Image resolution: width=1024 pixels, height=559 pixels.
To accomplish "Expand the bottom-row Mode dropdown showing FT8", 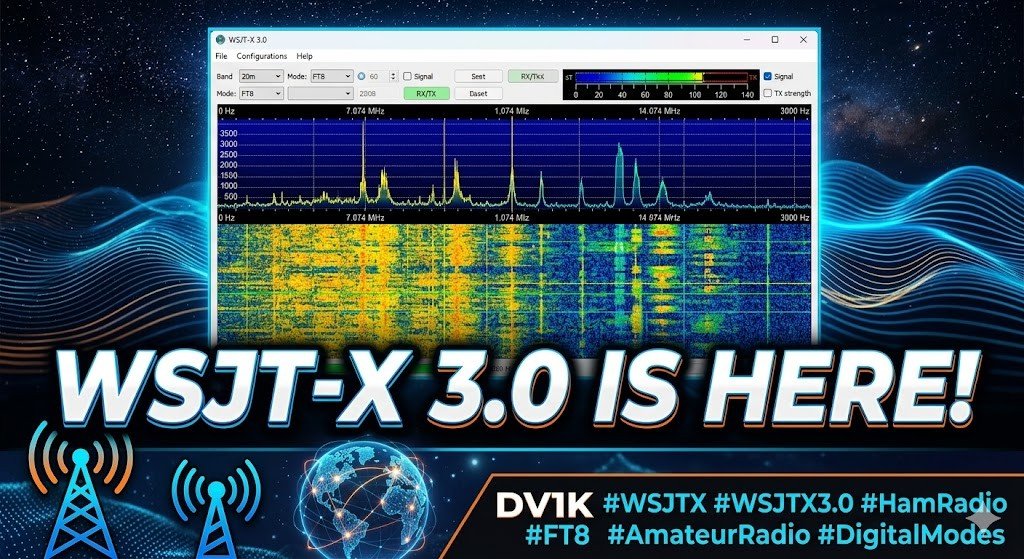I will click(x=261, y=93).
